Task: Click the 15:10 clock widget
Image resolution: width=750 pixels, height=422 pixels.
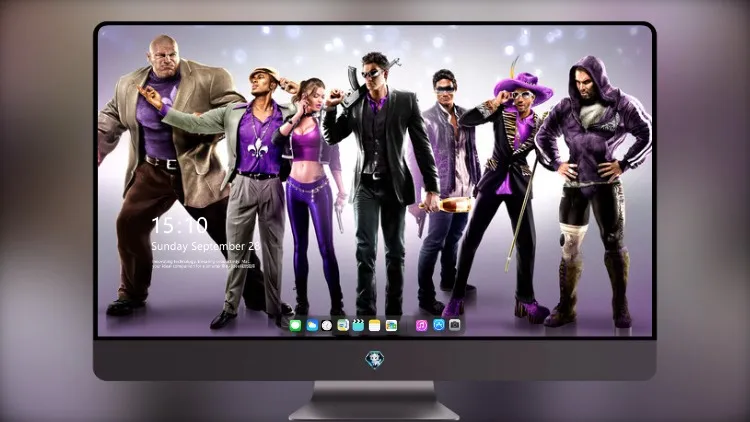Action: [x=179, y=225]
